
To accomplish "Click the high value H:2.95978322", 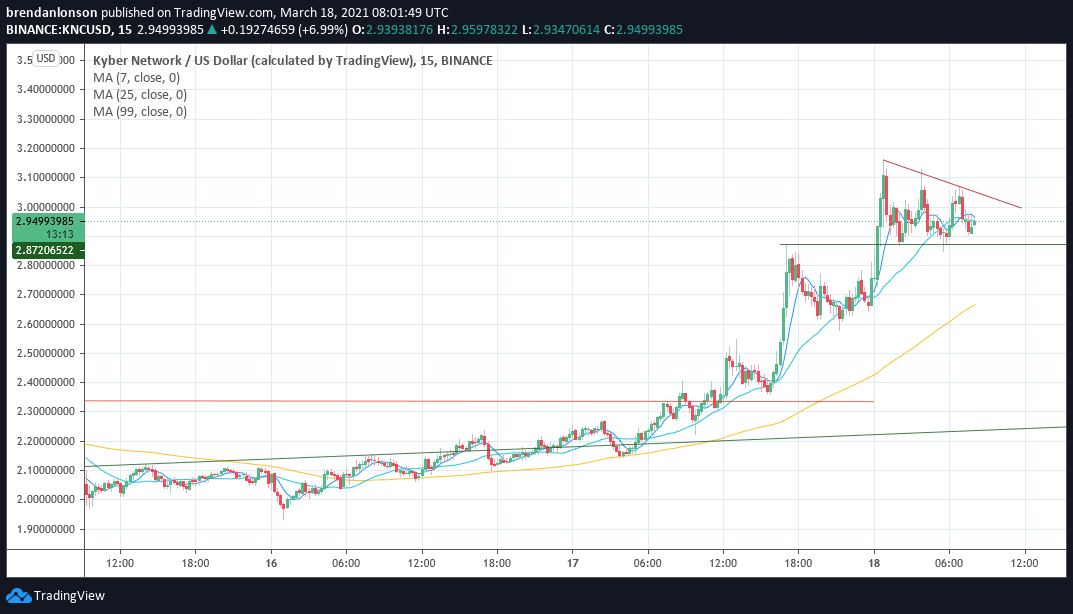I will click(x=477, y=29).
